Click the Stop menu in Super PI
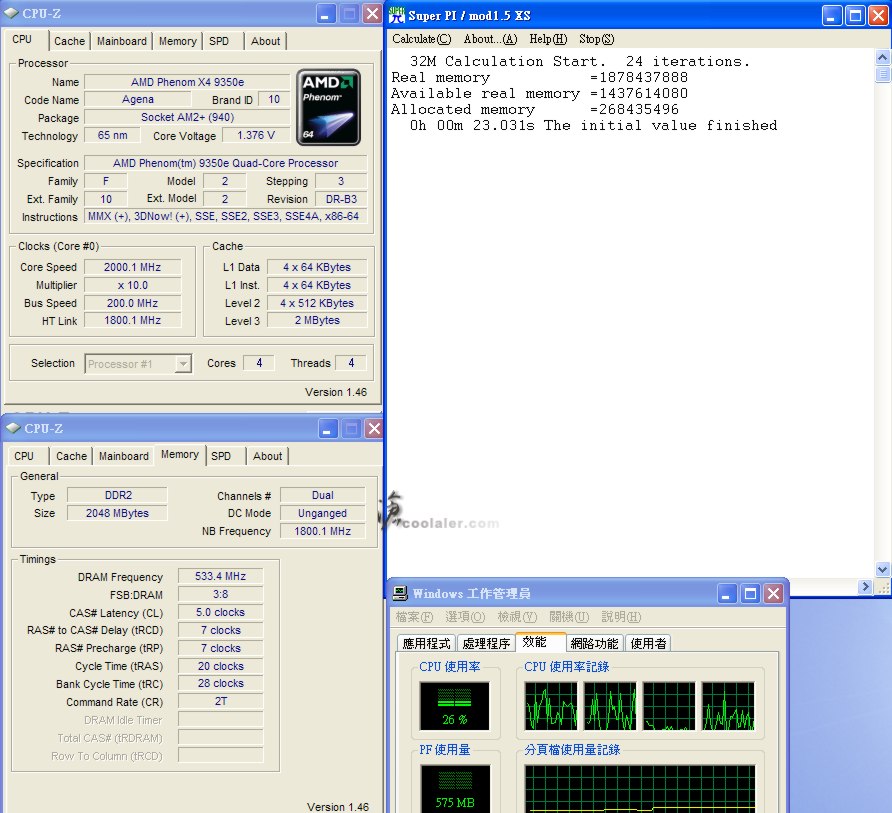892x813 pixels. point(597,39)
